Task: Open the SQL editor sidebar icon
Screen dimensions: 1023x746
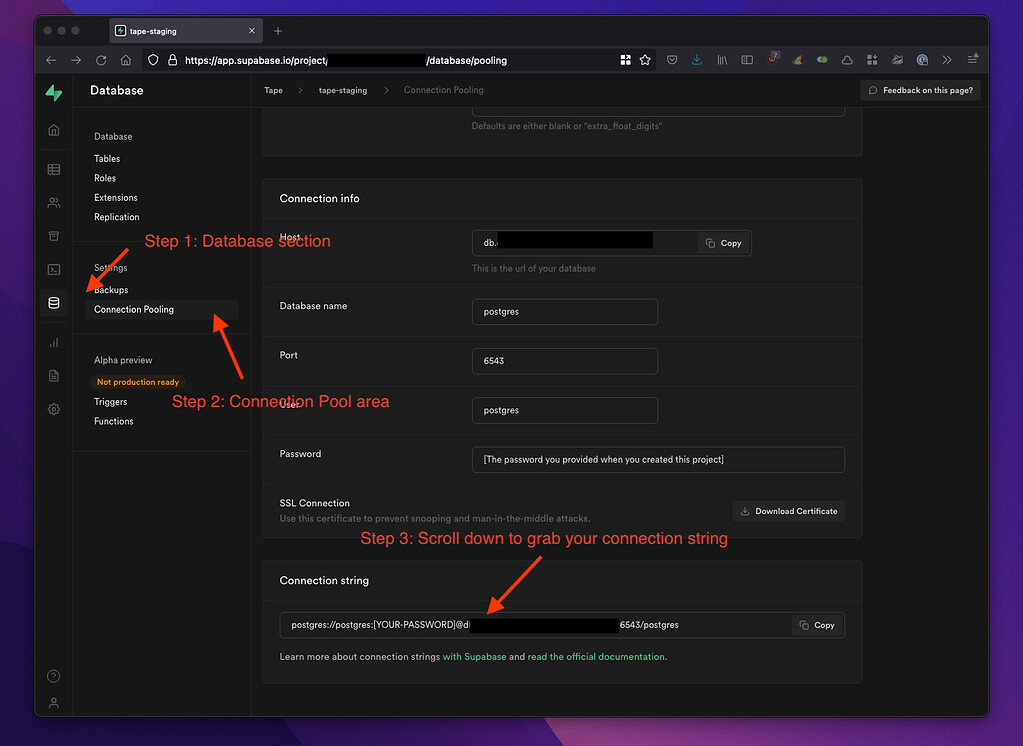Action: 54,270
